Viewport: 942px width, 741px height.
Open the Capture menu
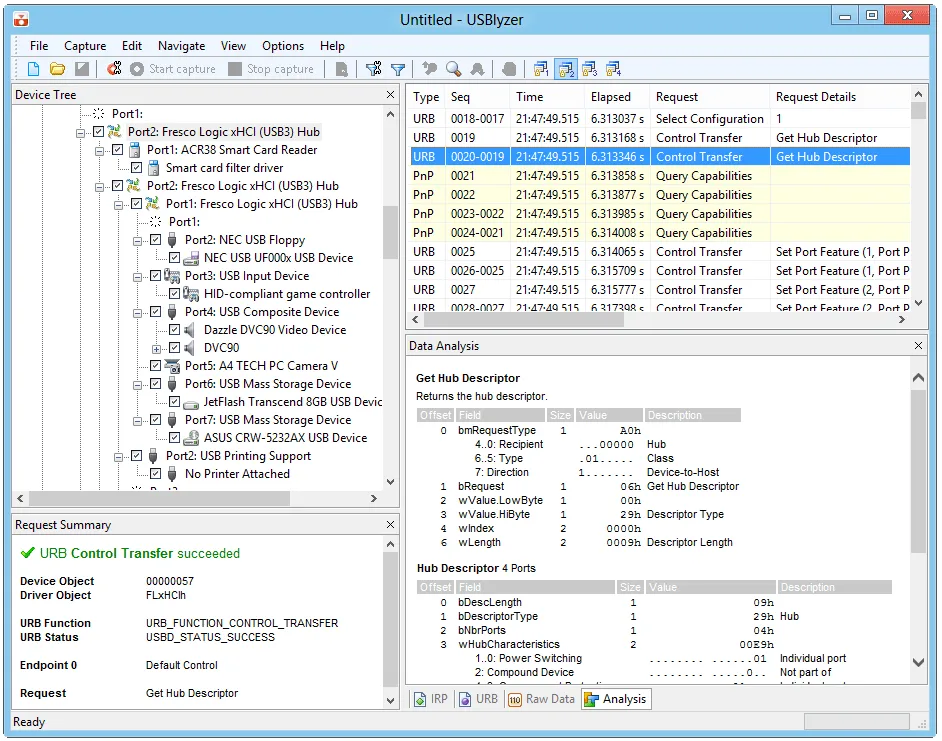[85, 46]
